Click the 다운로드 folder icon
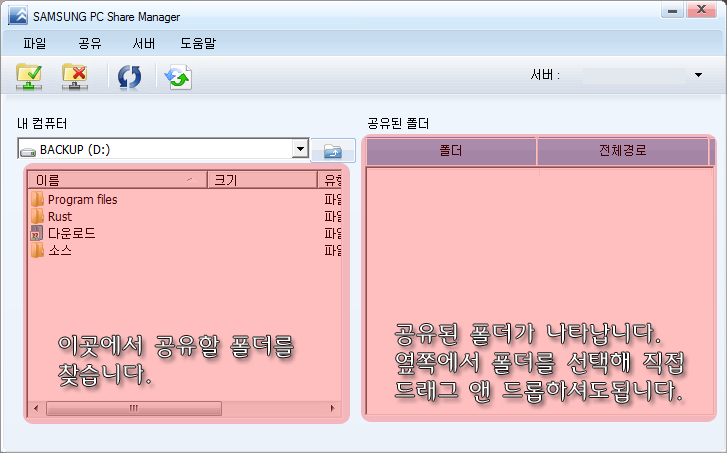727x453 pixels. point(37,233)
